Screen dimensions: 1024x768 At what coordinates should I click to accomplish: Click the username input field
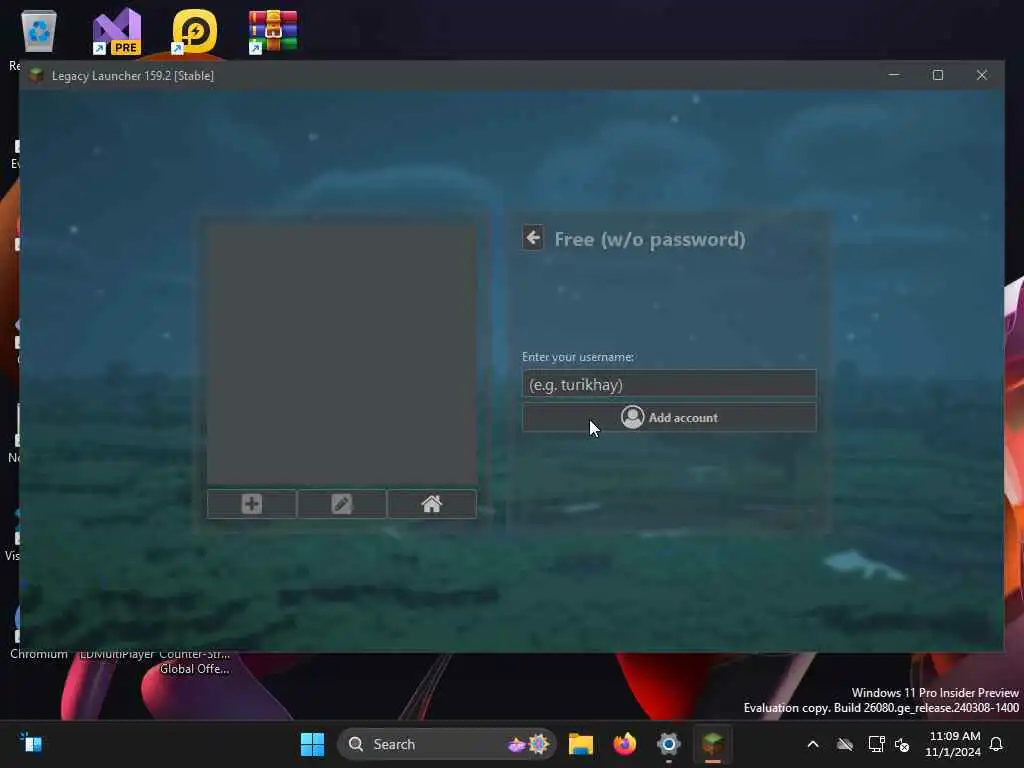tap(669, 384)
